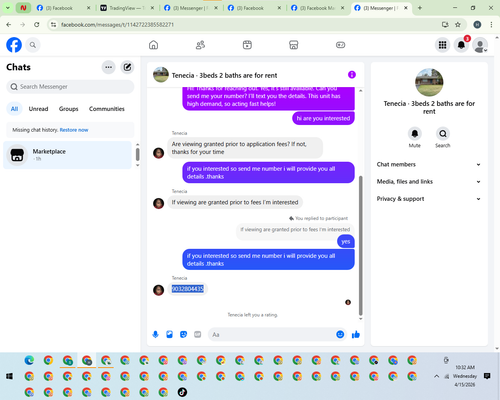This screenshot has width=500, height=400.
Task: Click the voice clip microphone icon
Action: [155, 334]
